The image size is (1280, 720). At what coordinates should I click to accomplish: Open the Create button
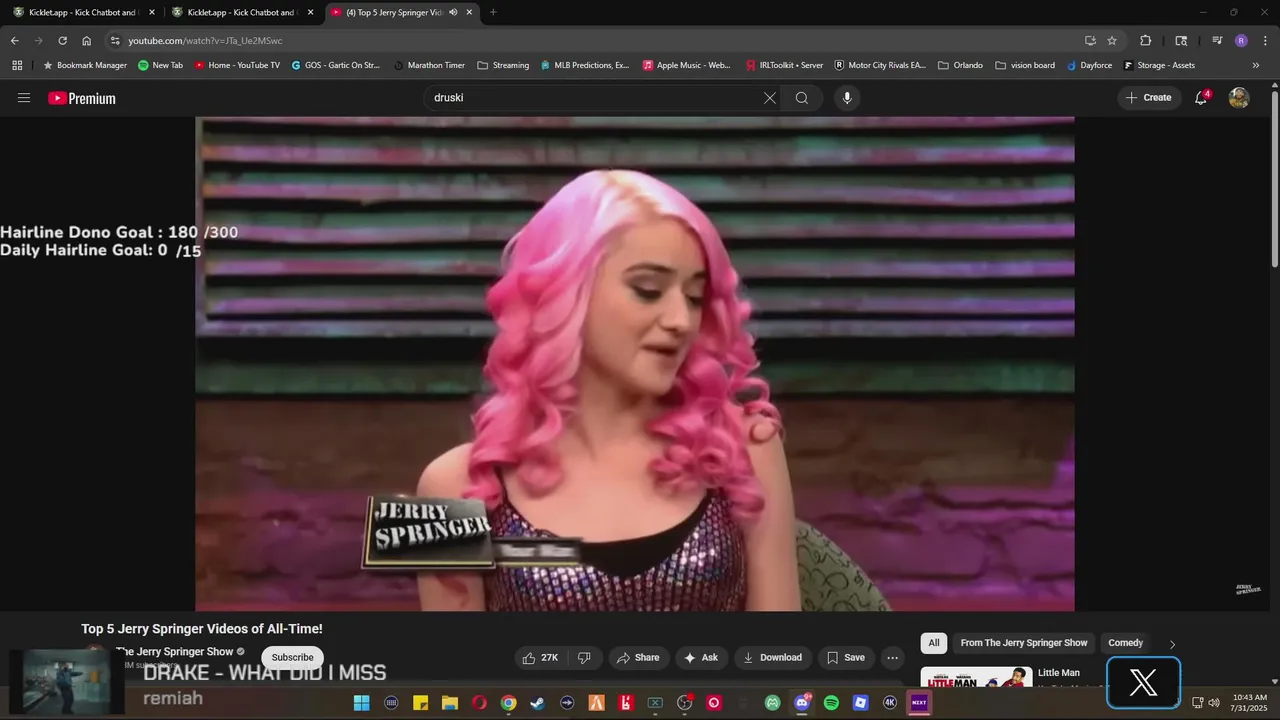click(x=1149, y=98)
